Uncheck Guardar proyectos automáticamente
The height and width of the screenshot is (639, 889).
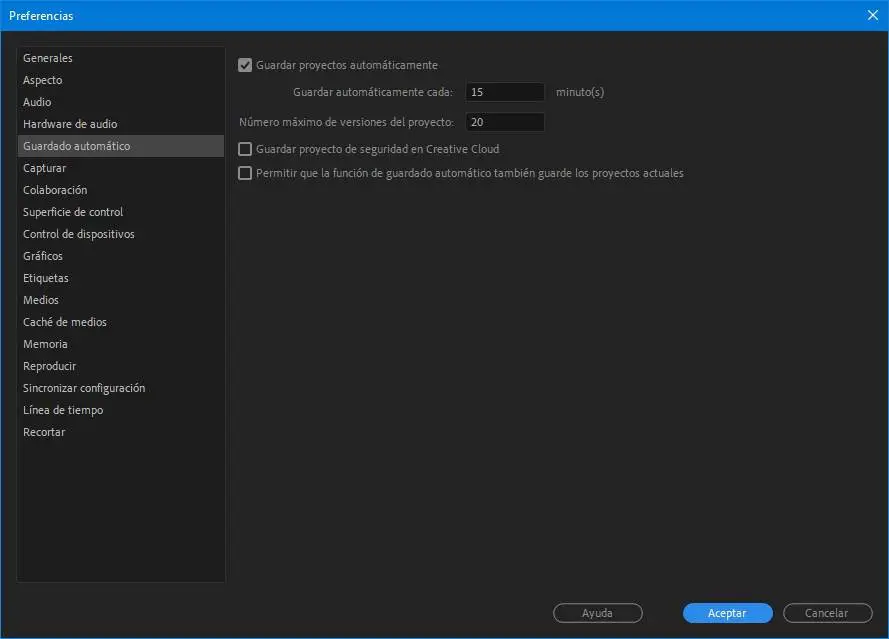coord(245,65)
